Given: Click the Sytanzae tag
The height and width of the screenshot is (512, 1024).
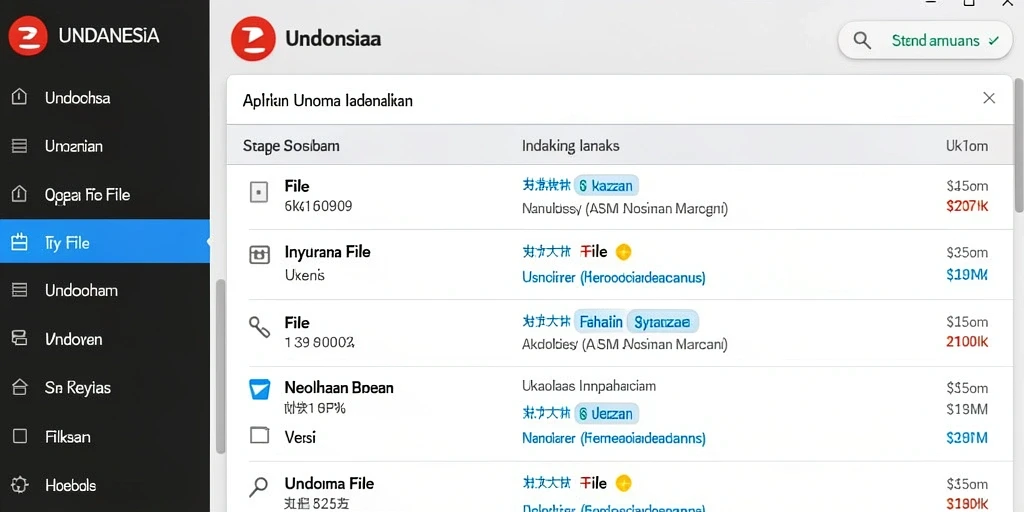Looking at the screenshot, I should tap(662, 322).
